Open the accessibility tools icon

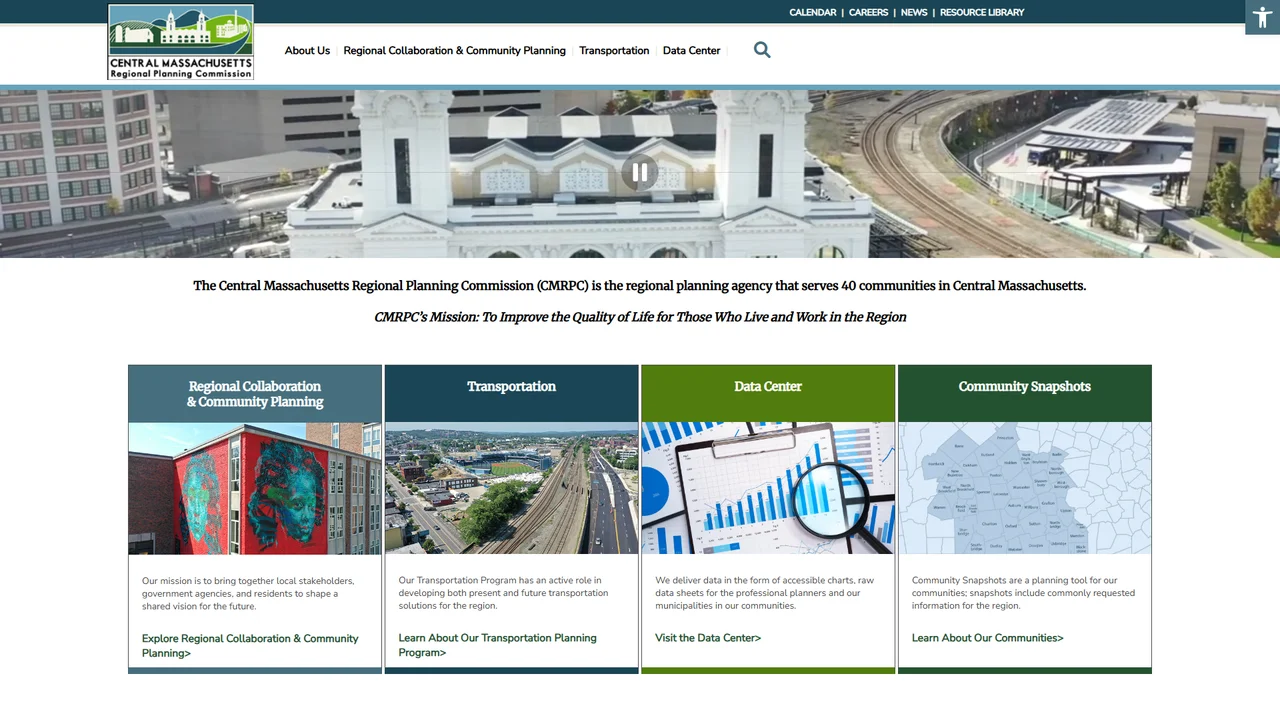pos(1262,18)
